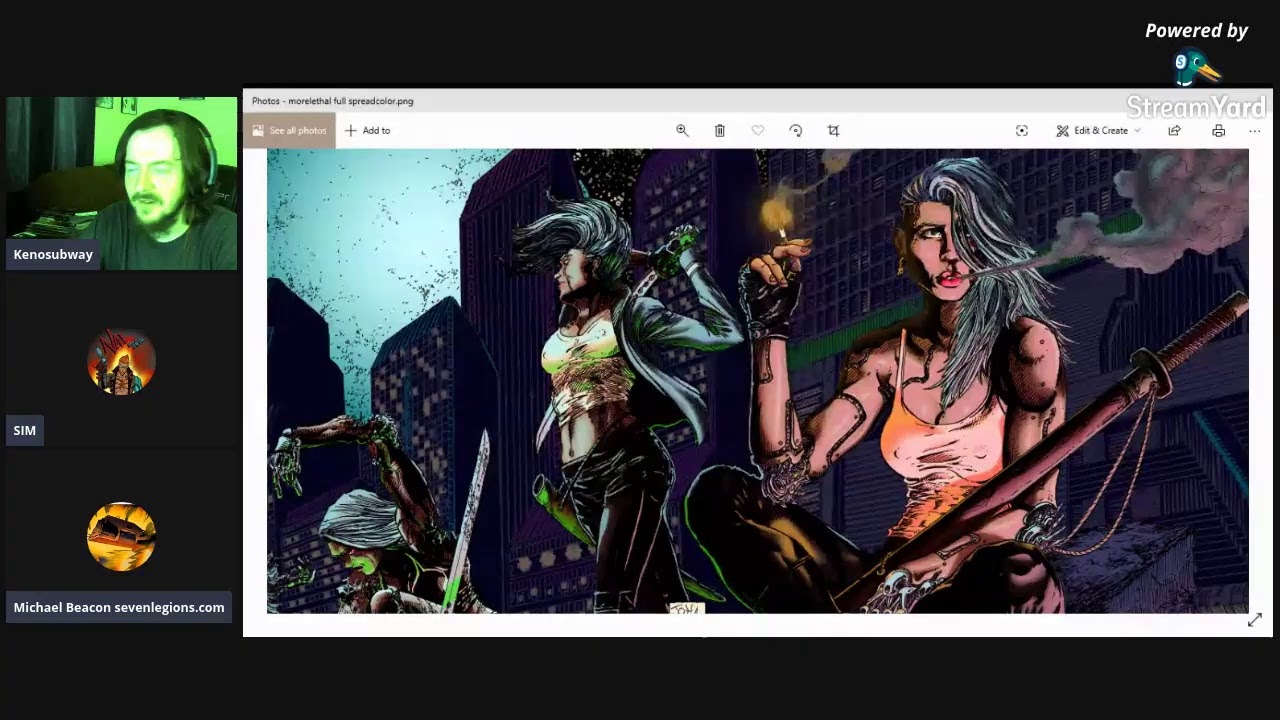The image size is (1280, 720).
Task: Delete the photo with trash icon
Action: click(x=719, y=131)
